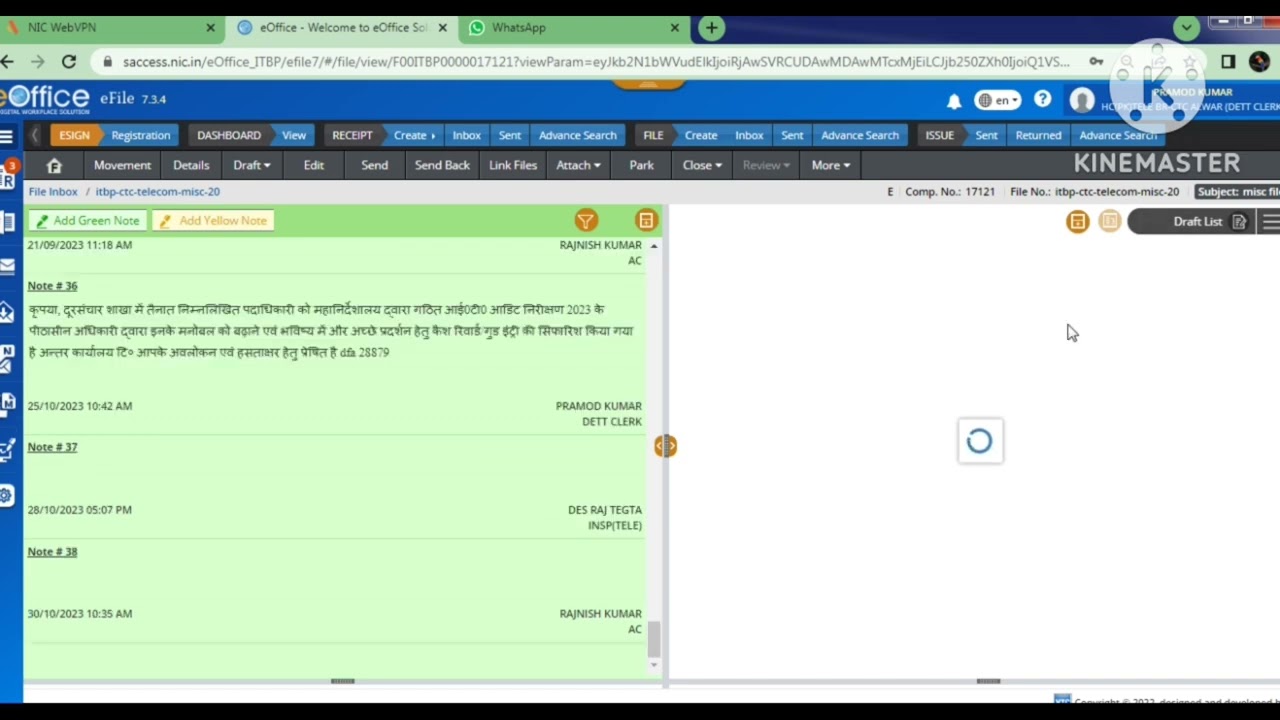Click the notes panel vertical scrollbar thumb
The image size is (1280, 720).
[x=654, y=639]
